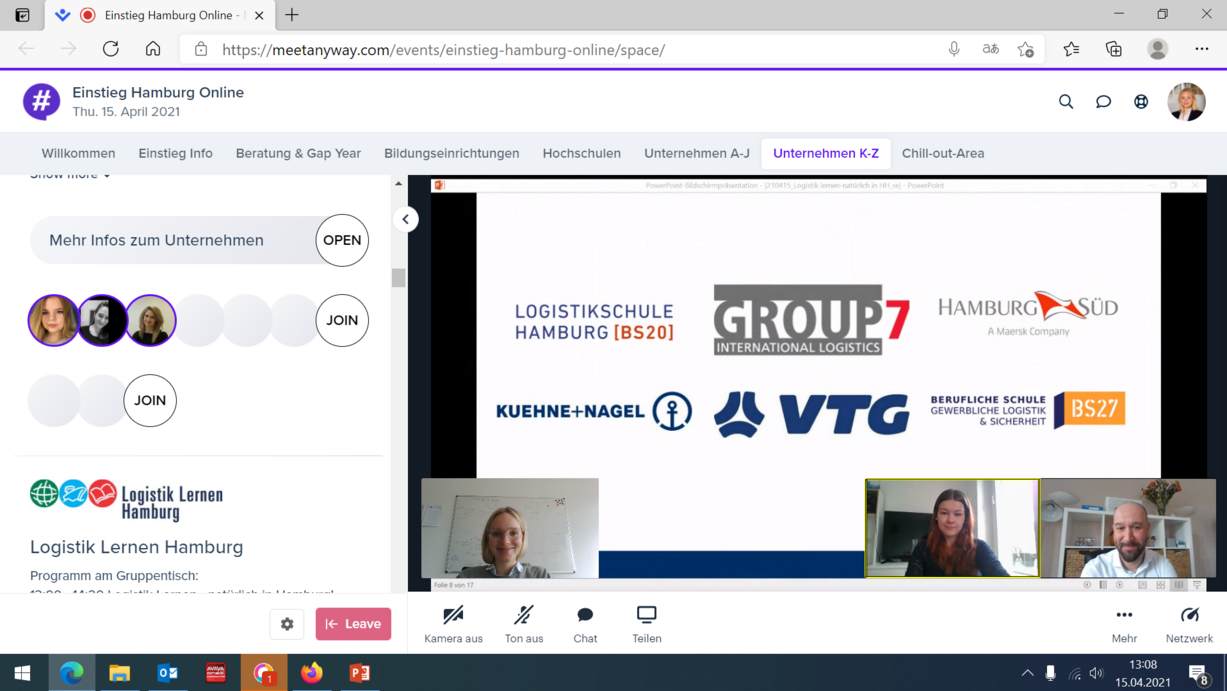
Task: Open user profile avatar in header
Action: tap(1186, 101)
